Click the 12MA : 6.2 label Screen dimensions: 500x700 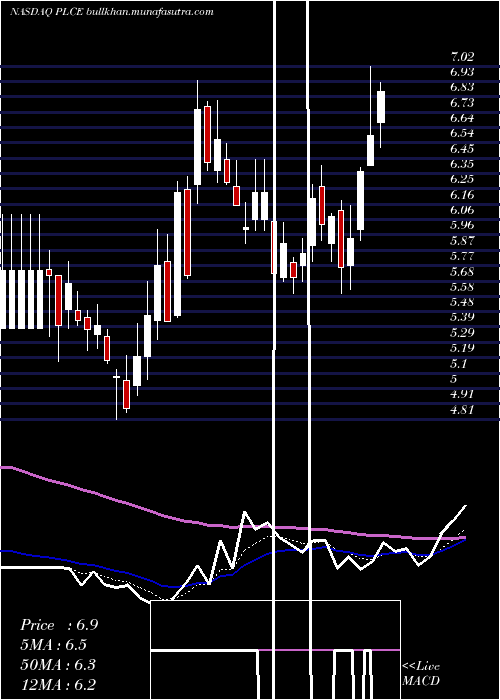pyautogui.click(x=58, y=685)
